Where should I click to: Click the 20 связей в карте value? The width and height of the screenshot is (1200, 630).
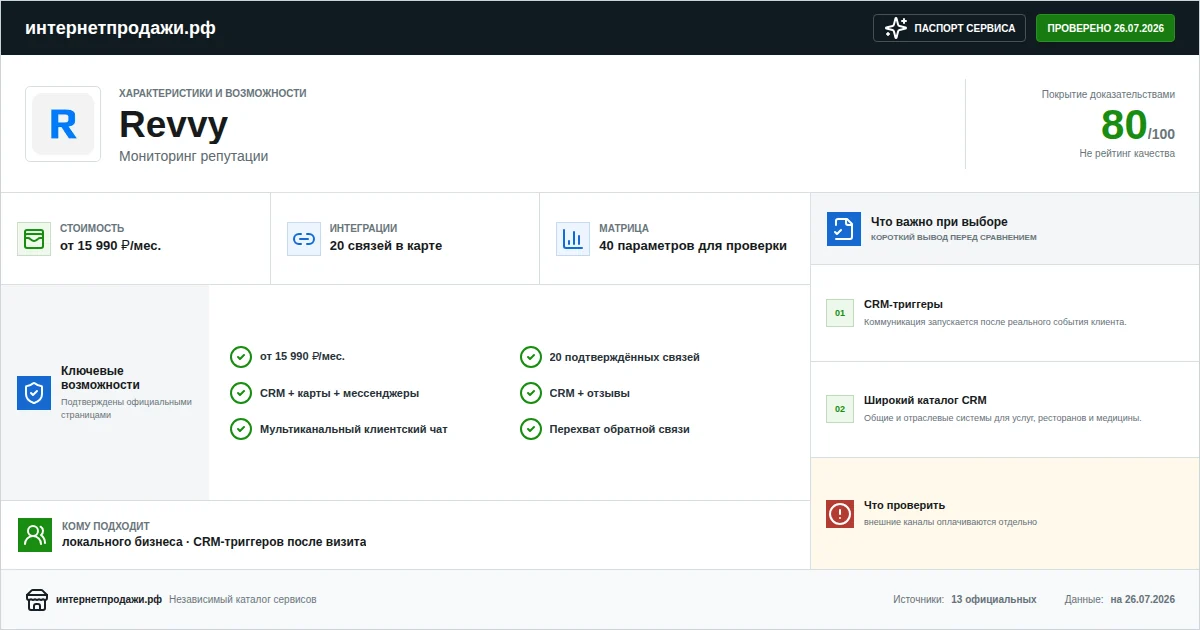coord(386,246)
